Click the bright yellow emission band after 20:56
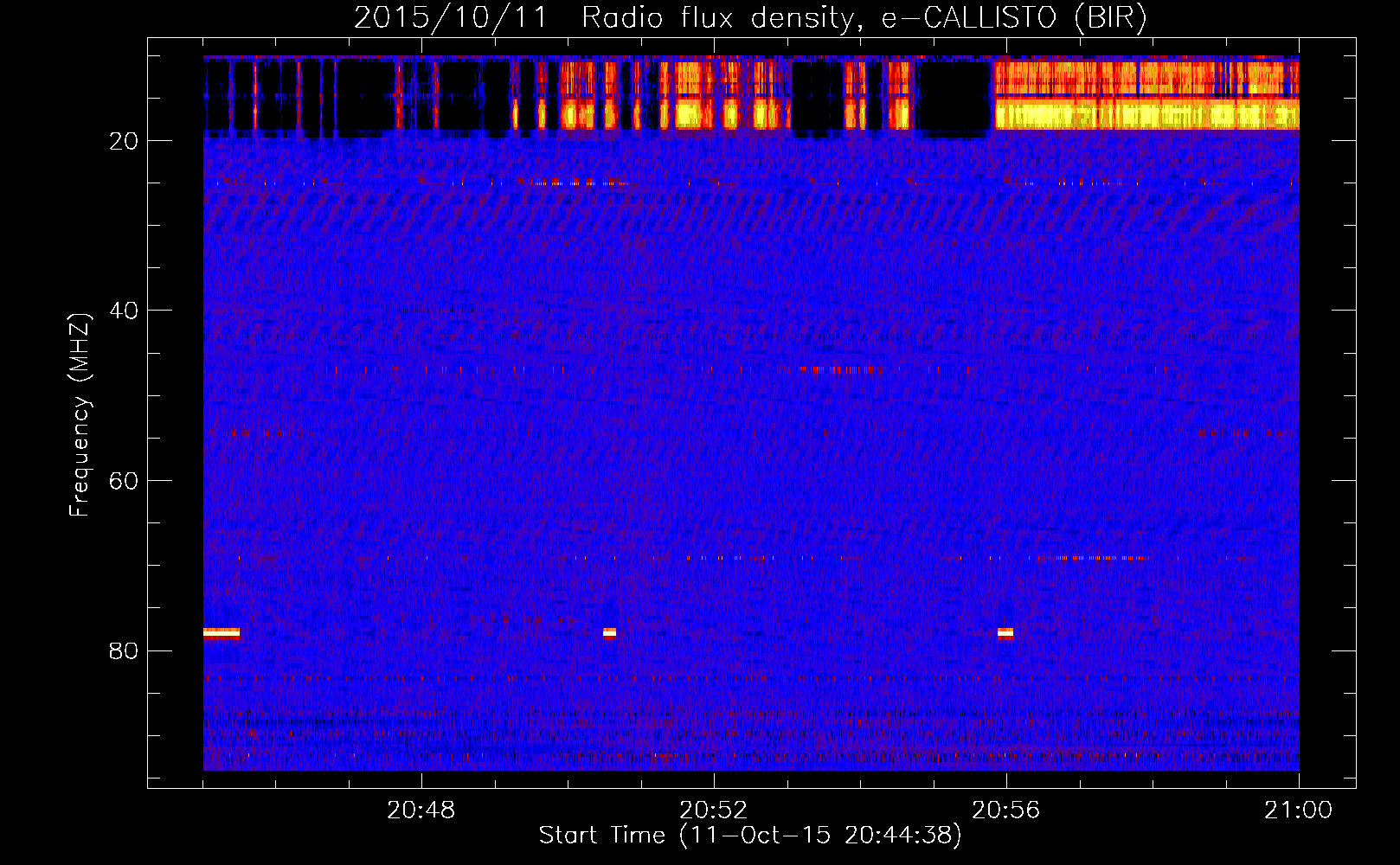 [1147, 114]
